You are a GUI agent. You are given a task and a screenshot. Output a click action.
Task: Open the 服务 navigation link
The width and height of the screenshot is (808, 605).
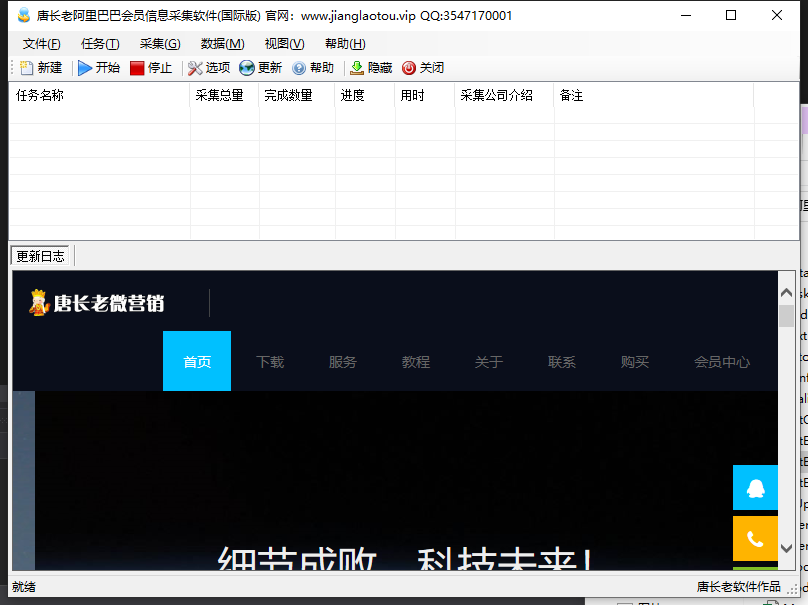coord(343,362)
